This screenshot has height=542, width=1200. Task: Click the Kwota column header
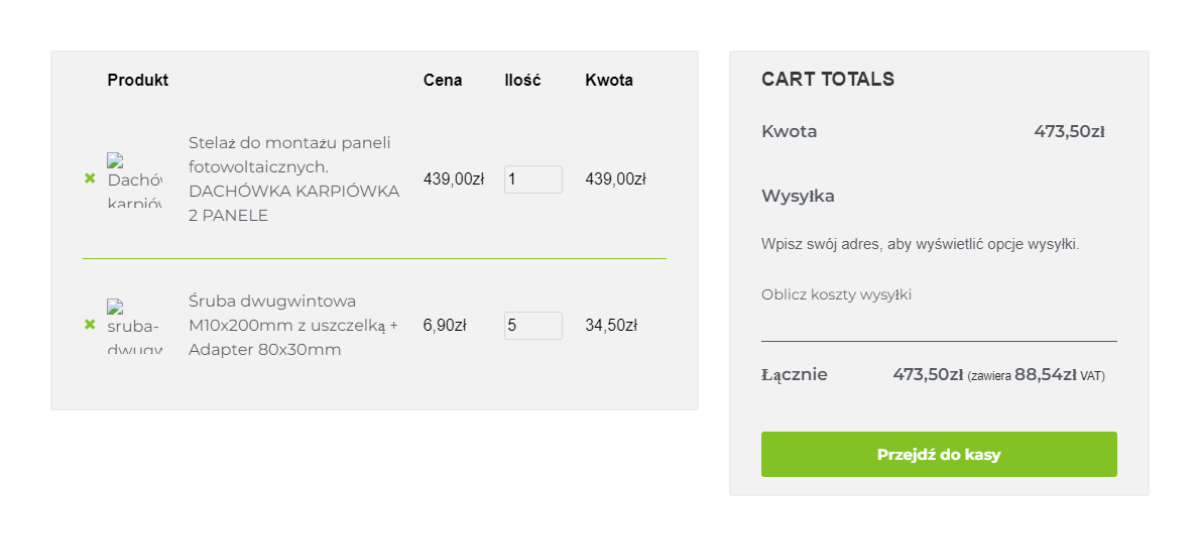[x=609, y=80]
